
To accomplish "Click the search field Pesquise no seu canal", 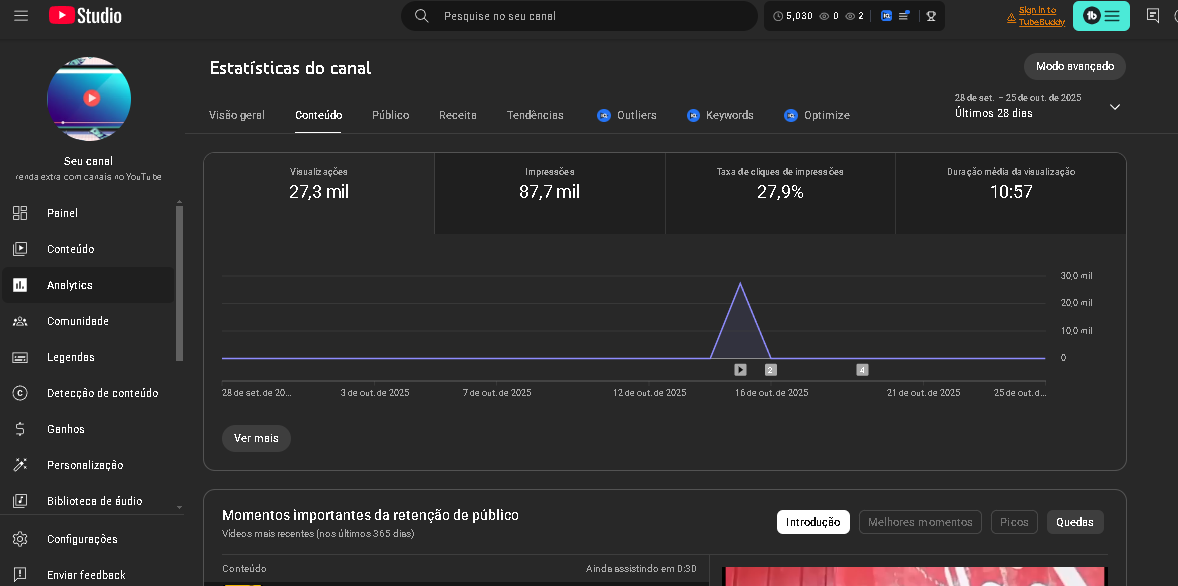I will pos(590,16).
